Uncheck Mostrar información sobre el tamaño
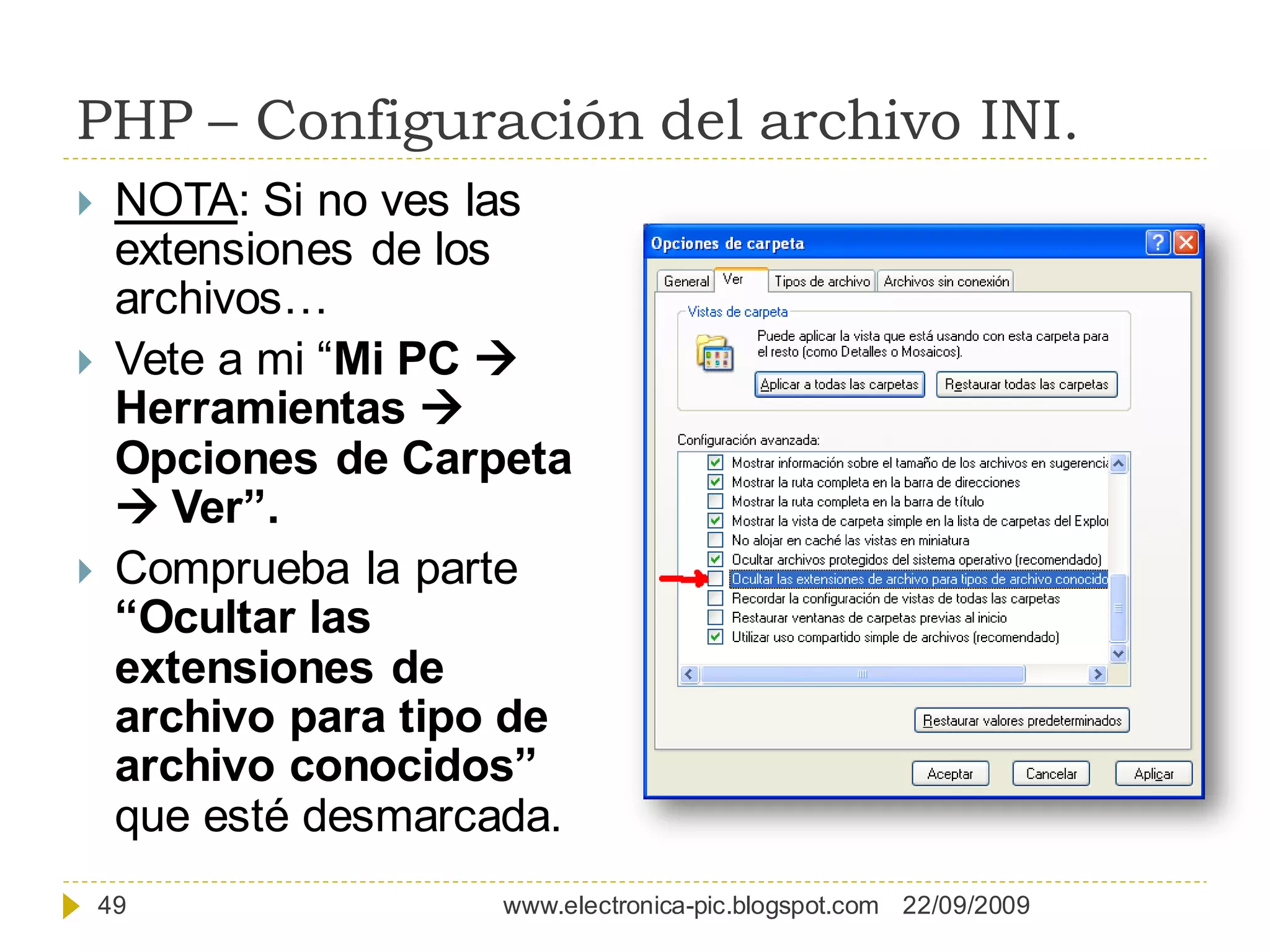Screen dimensions: 1270x952 [x=715, y=462]
